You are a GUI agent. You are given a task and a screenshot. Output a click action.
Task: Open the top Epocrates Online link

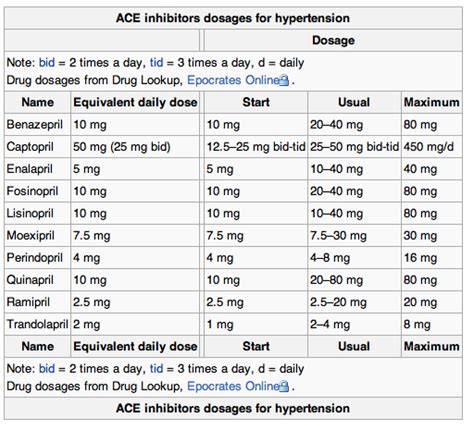(x=233, y=80)
